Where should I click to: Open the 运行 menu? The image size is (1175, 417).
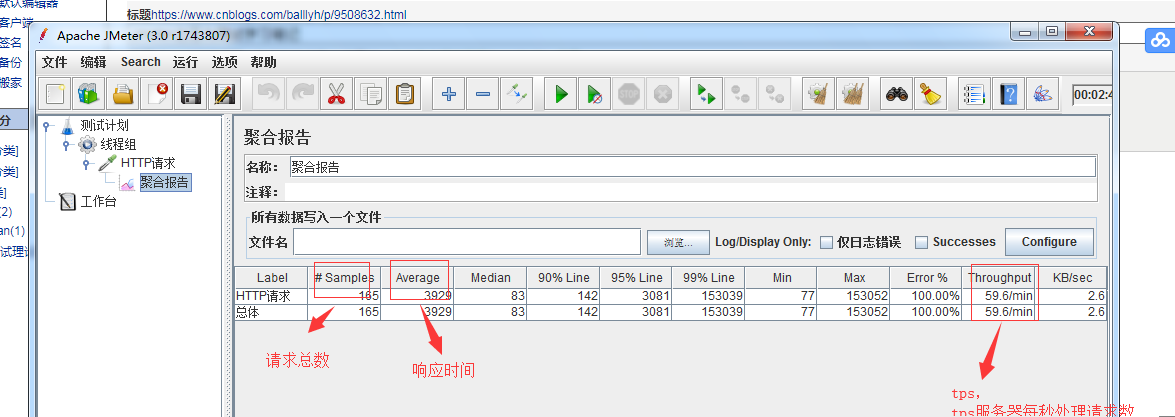[x=185, y=62]
